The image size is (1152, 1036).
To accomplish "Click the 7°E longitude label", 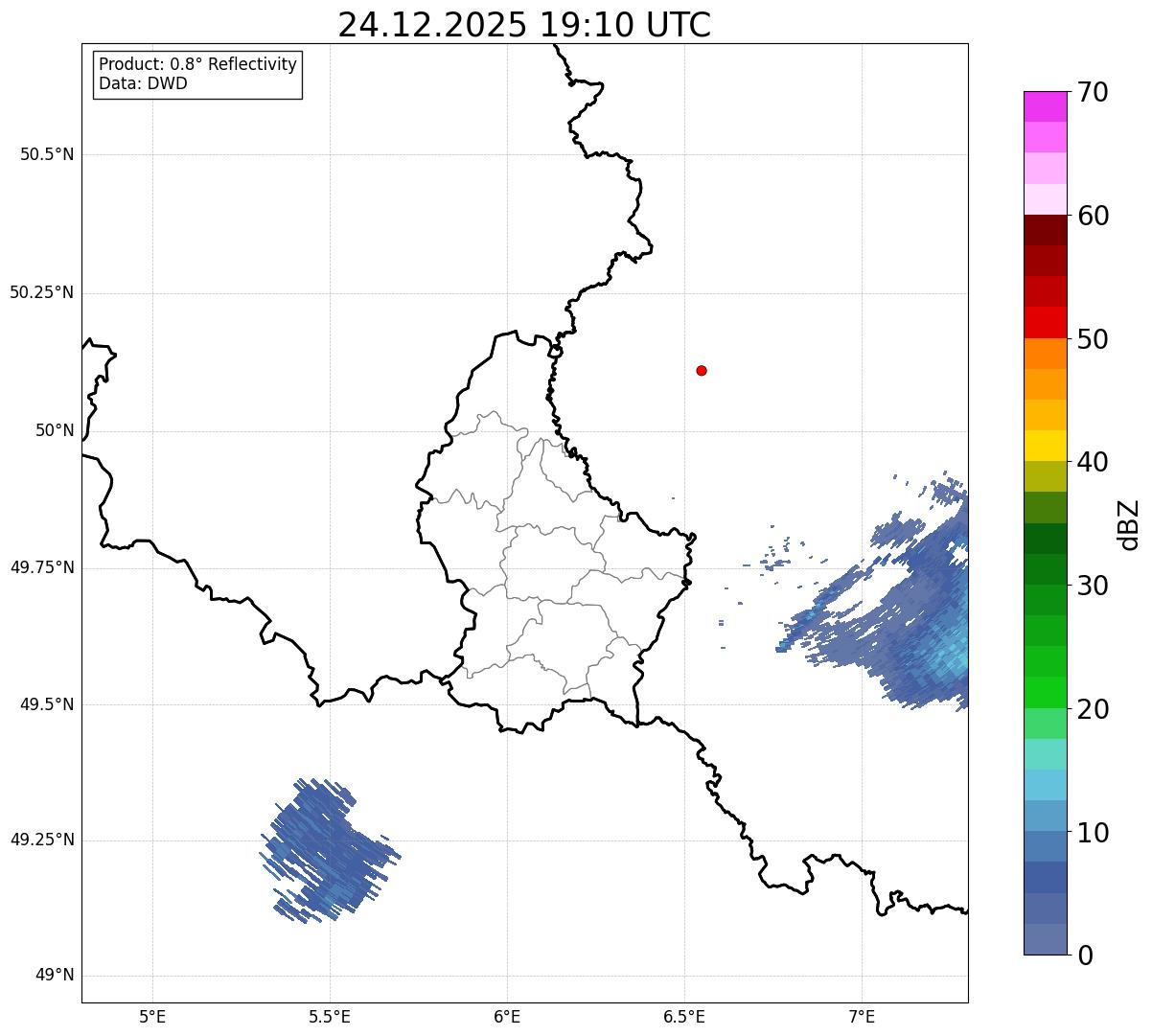I will 862,1016.
